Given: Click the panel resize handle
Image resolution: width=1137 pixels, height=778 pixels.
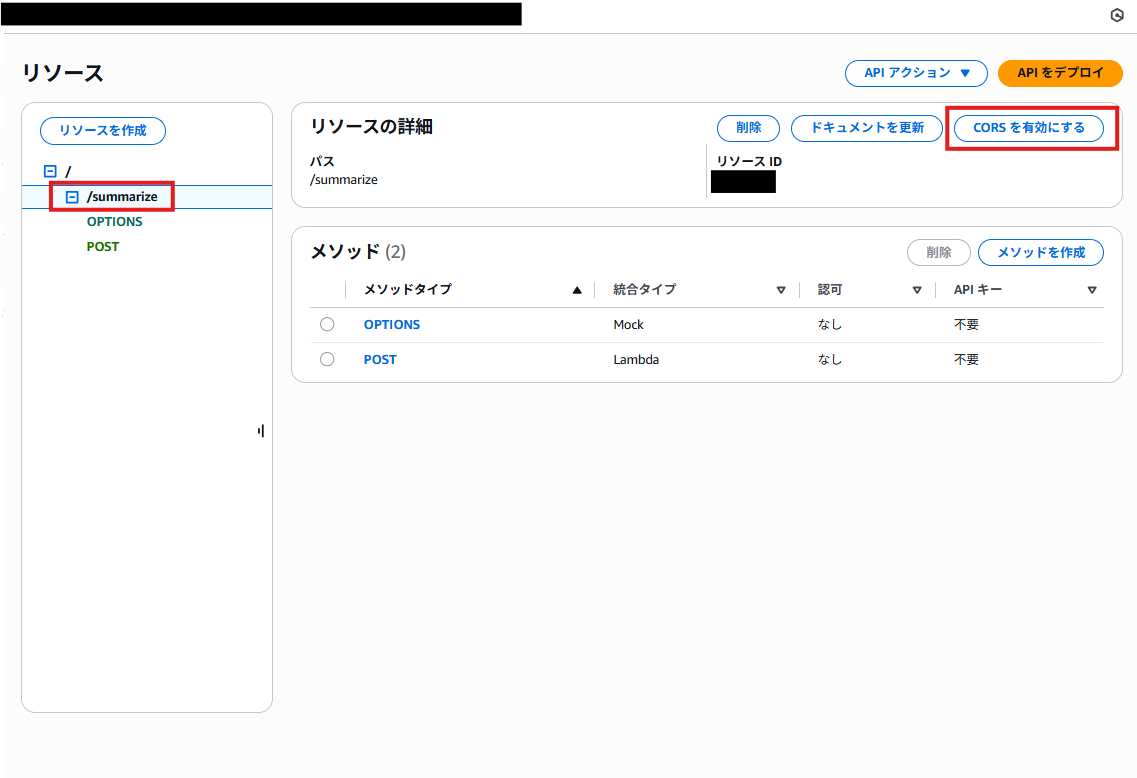Looking at the screenshot, I should tap(261, 431).
